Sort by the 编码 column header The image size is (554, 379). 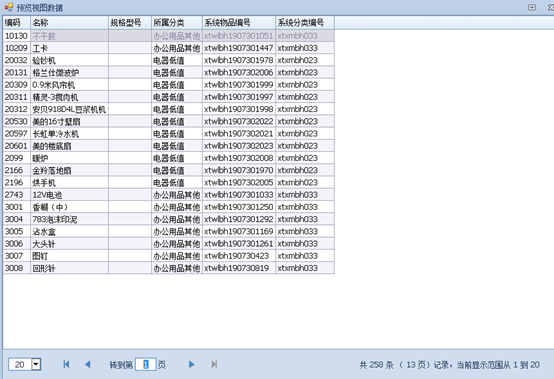coord(17,23)
